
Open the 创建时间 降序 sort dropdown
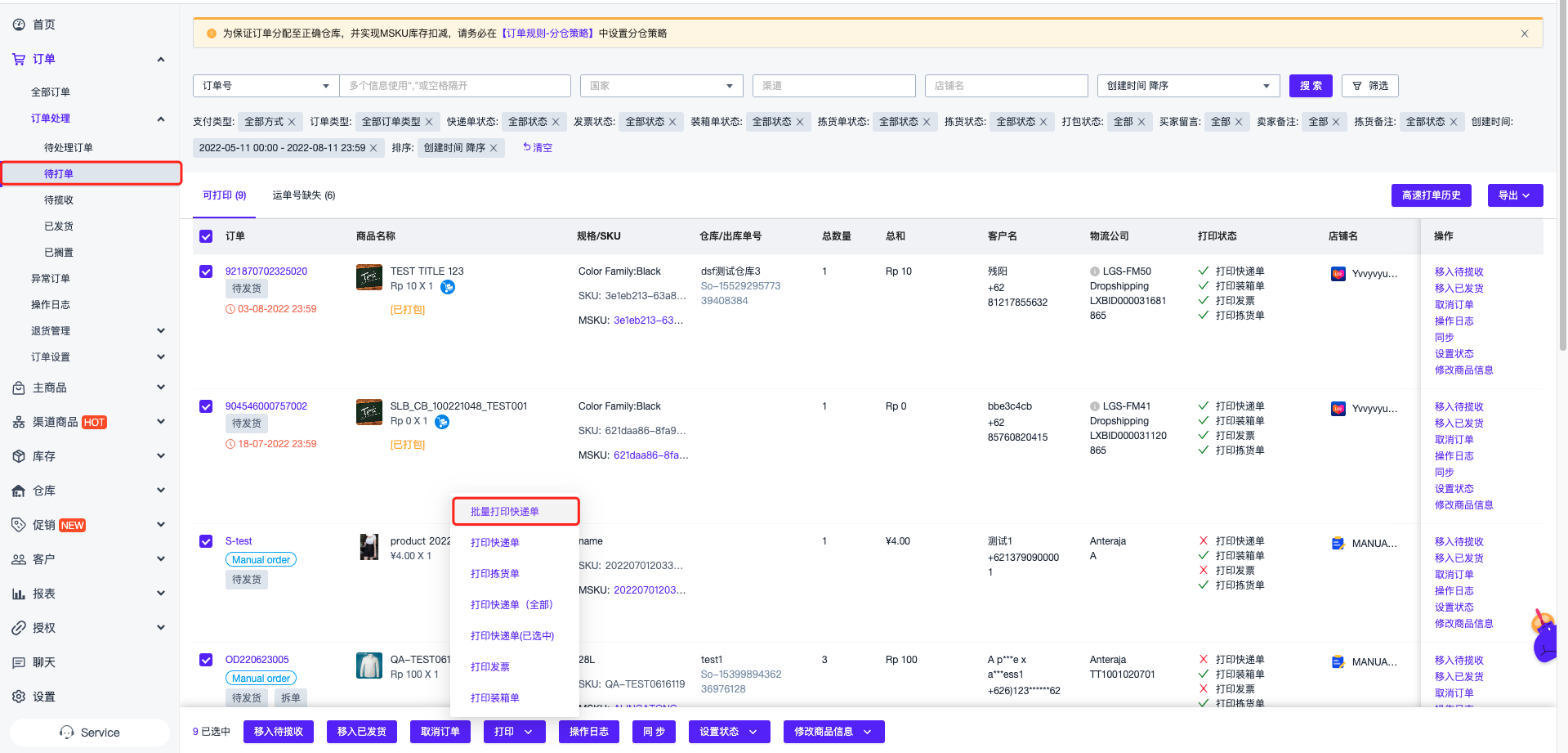(x=1188, y=86)
